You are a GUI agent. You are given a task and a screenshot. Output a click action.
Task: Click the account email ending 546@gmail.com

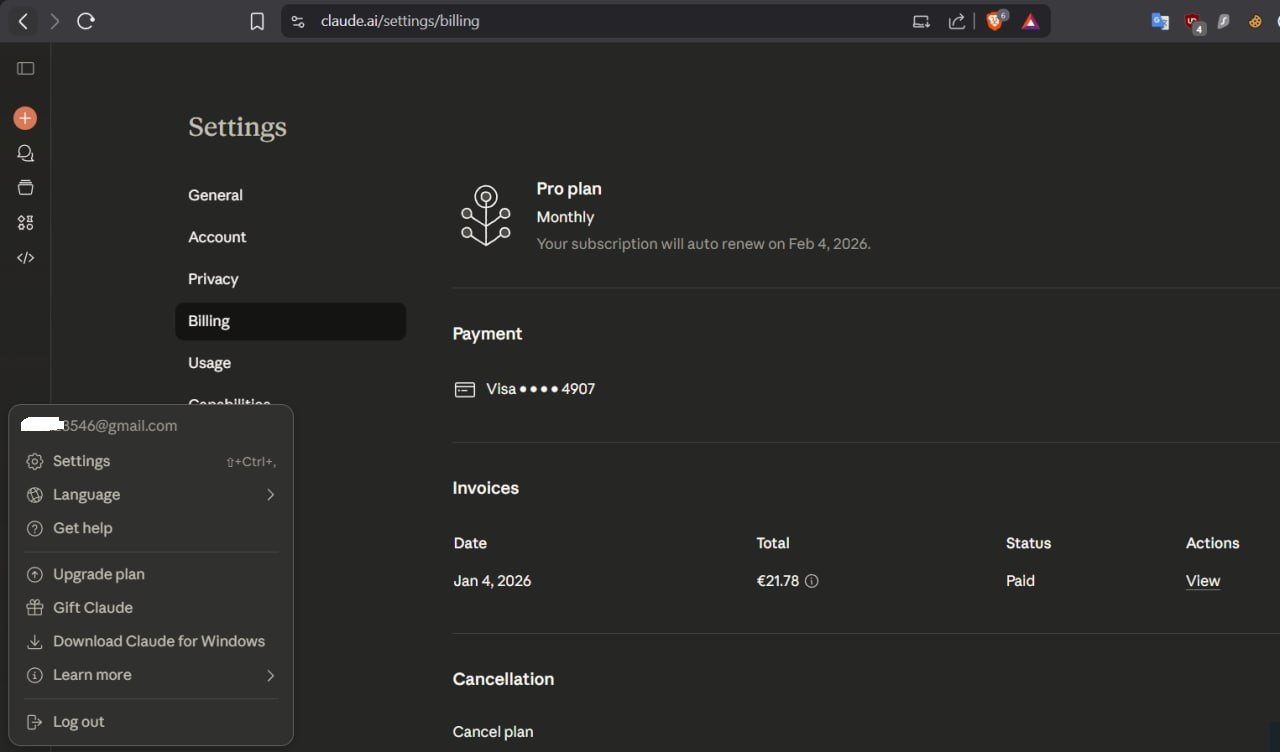99,426
